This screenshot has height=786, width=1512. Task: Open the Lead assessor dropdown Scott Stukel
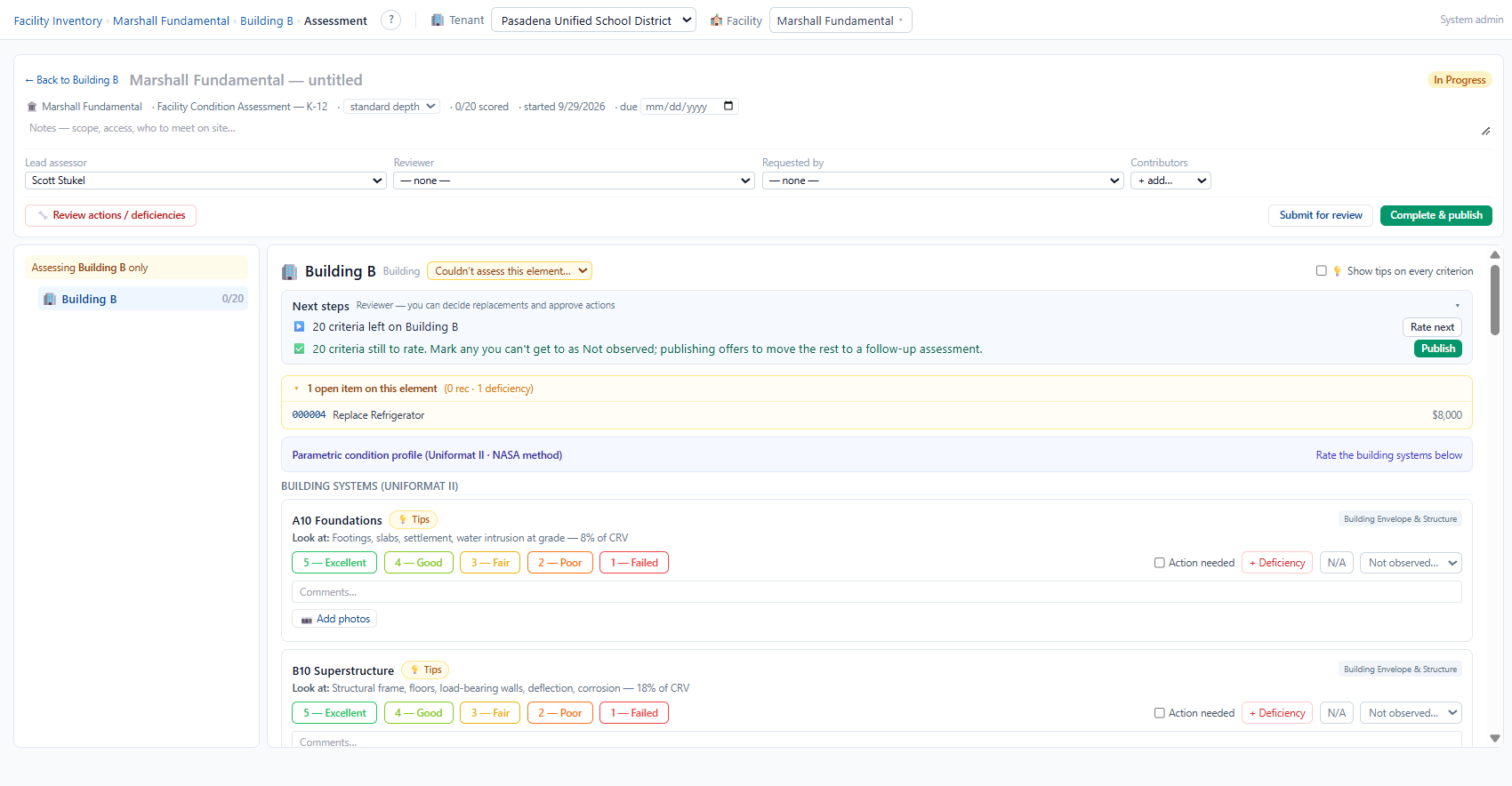(x=205, y=180)
